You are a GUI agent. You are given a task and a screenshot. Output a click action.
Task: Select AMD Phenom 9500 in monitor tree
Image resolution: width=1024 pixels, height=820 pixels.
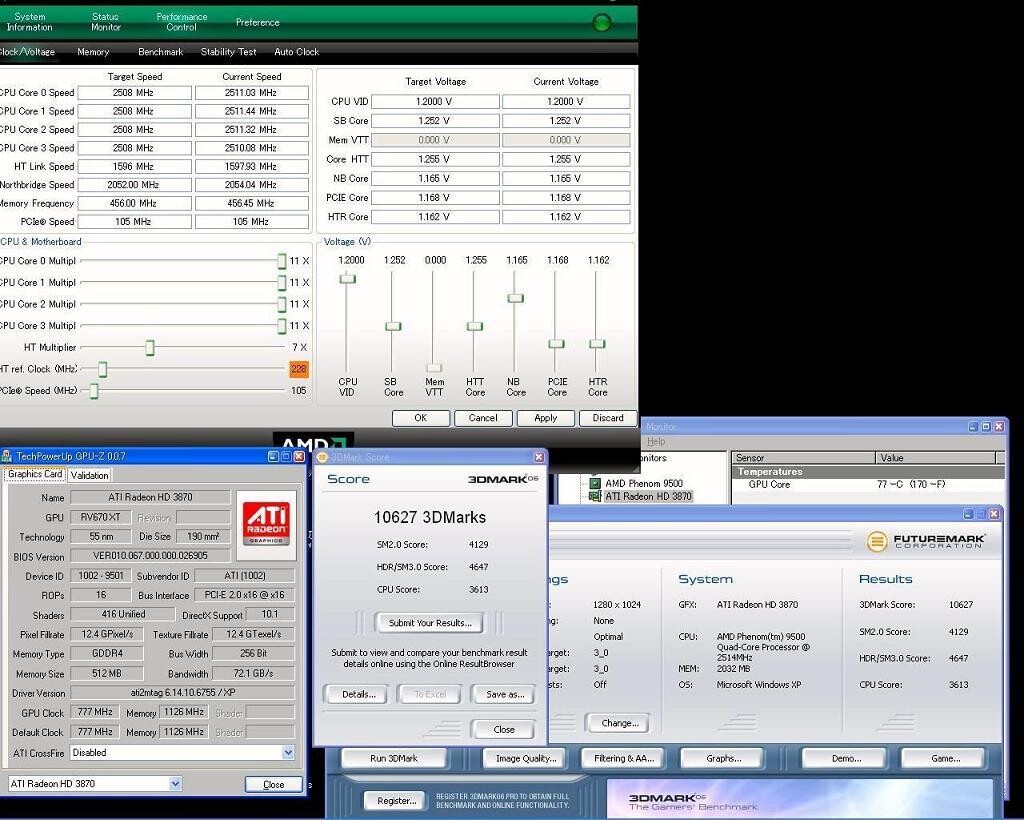point(643,483)
